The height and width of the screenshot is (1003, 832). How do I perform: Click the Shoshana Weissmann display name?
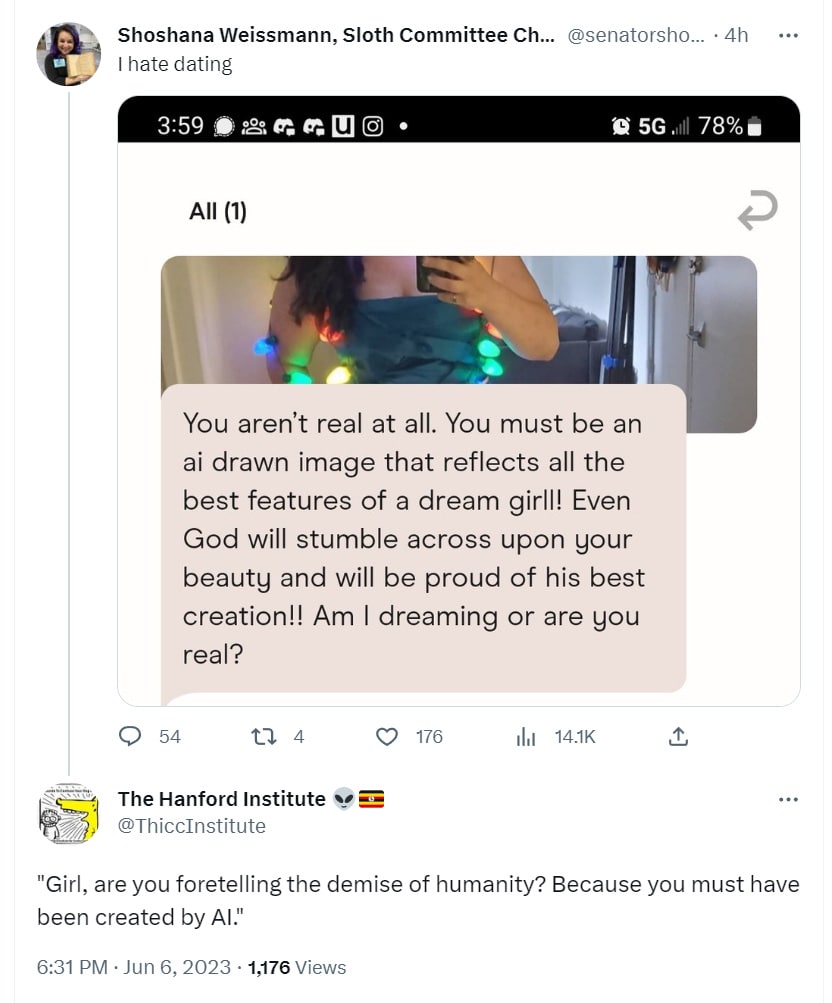pyautogui.click(x=336, y=35)
